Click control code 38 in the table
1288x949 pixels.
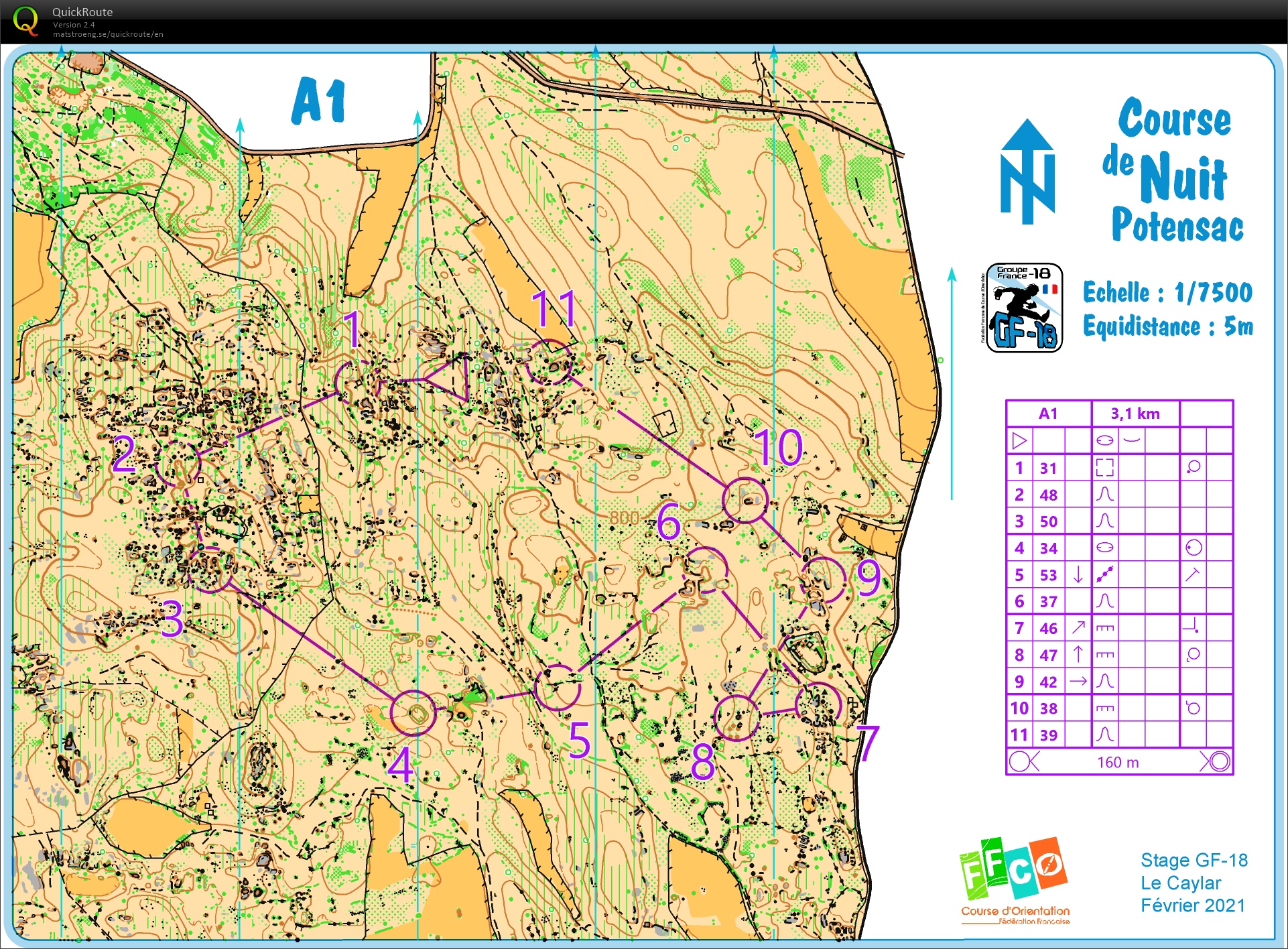coord(1048,708)
